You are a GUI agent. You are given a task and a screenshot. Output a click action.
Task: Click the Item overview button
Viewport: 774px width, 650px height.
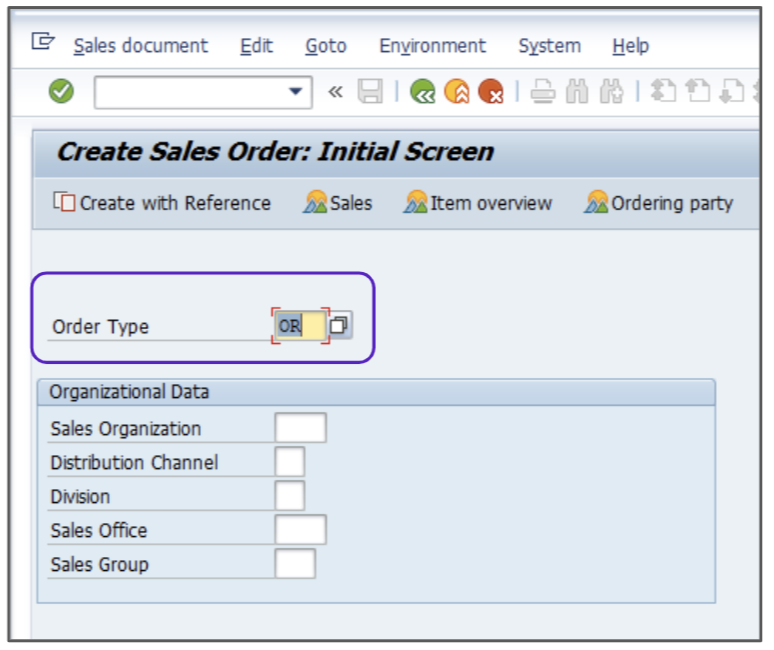click(478, 203)
